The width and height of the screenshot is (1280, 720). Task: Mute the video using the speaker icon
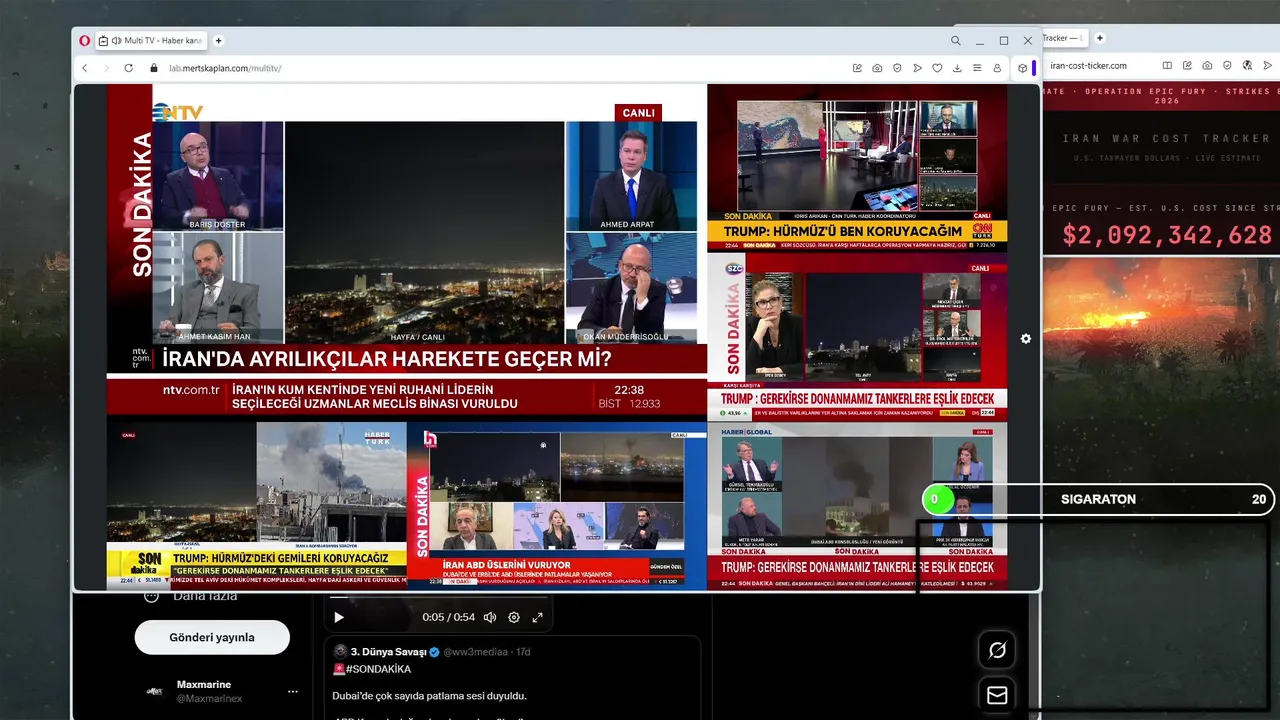(x=490, y=617)
